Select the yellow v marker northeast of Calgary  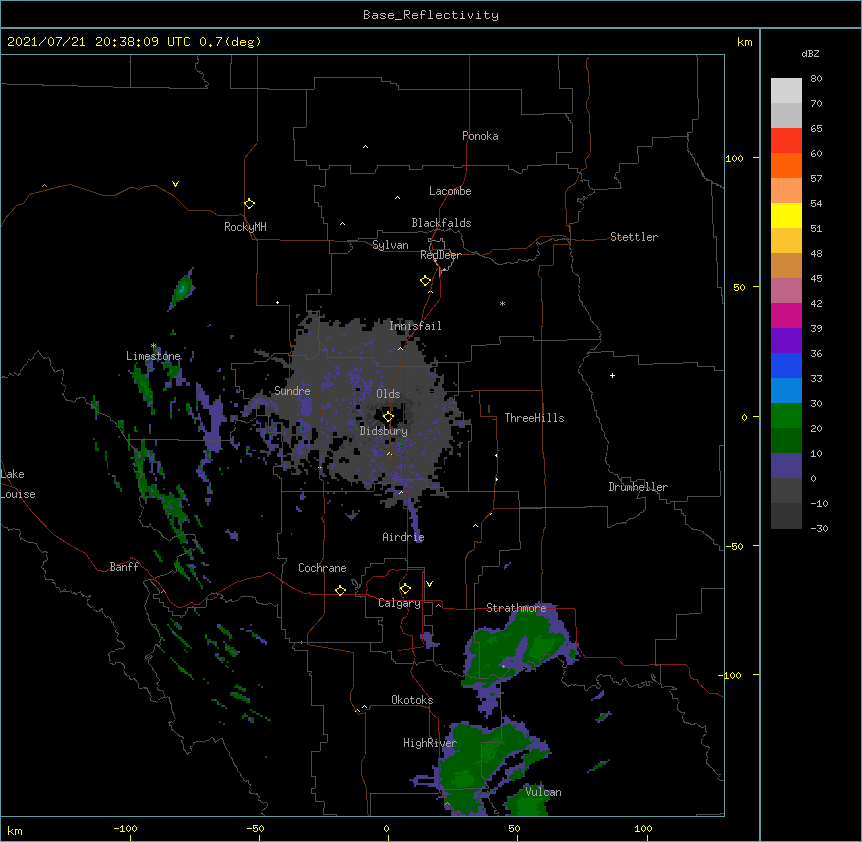tap(429, 584)
